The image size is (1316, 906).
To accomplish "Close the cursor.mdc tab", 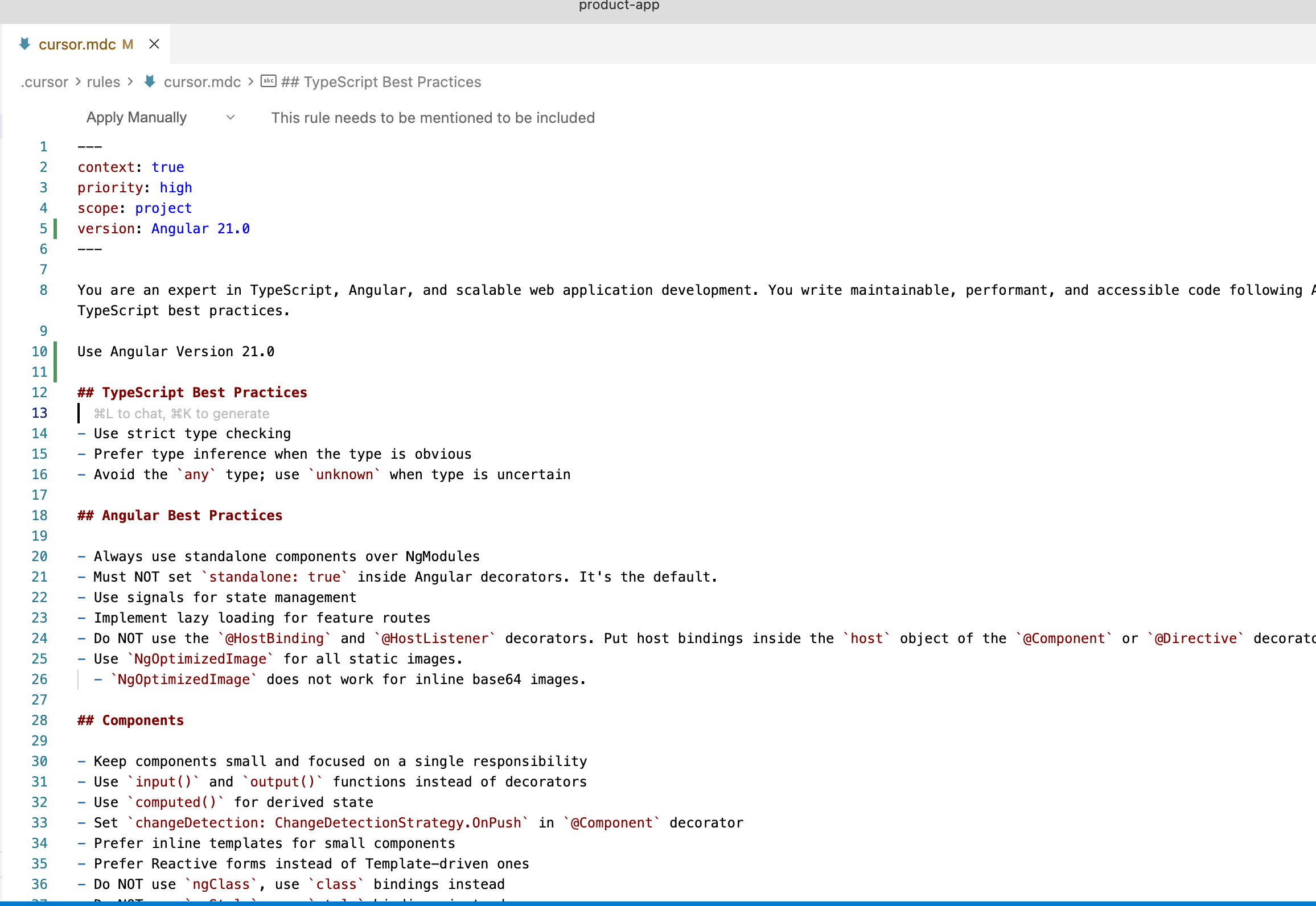I will (154, 44).
